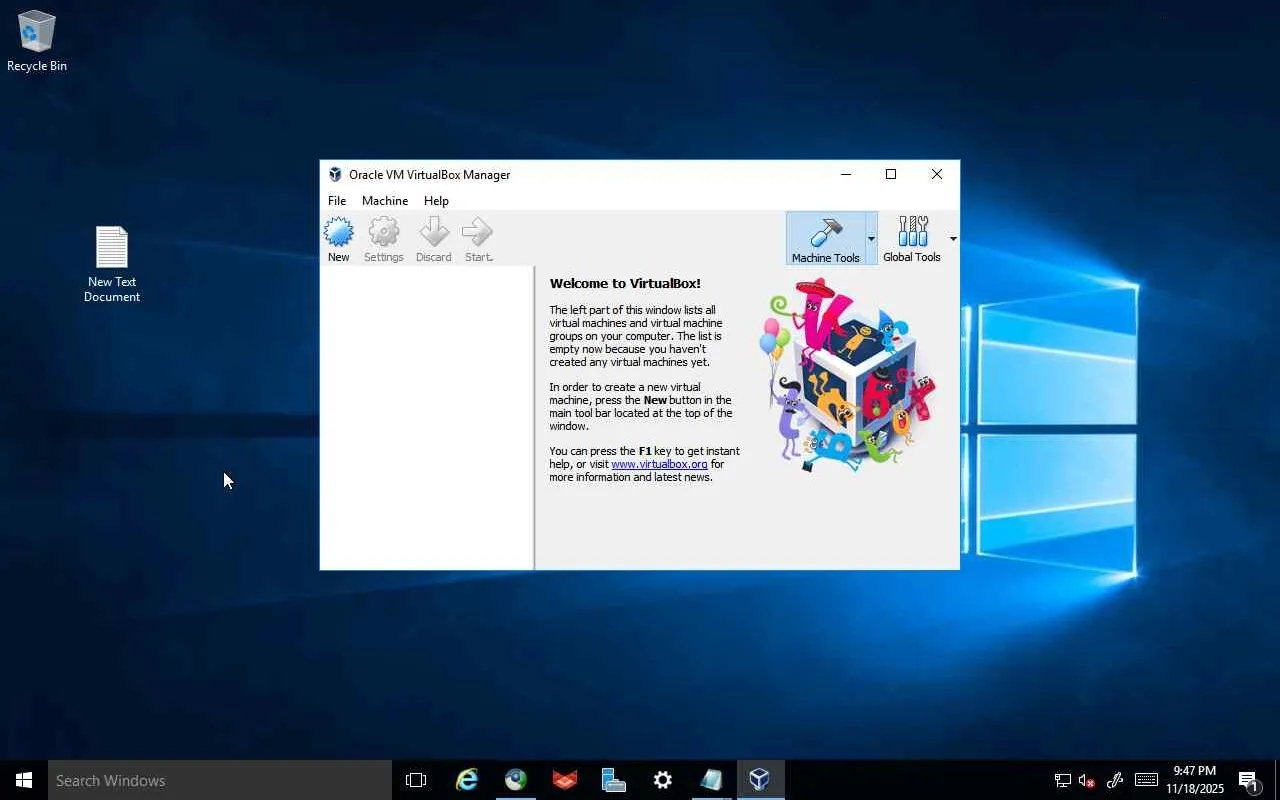Expand the Global Tools dropdown arrow
The width and height of the screenshot is (1280, 800).
[x=953, y=239]
